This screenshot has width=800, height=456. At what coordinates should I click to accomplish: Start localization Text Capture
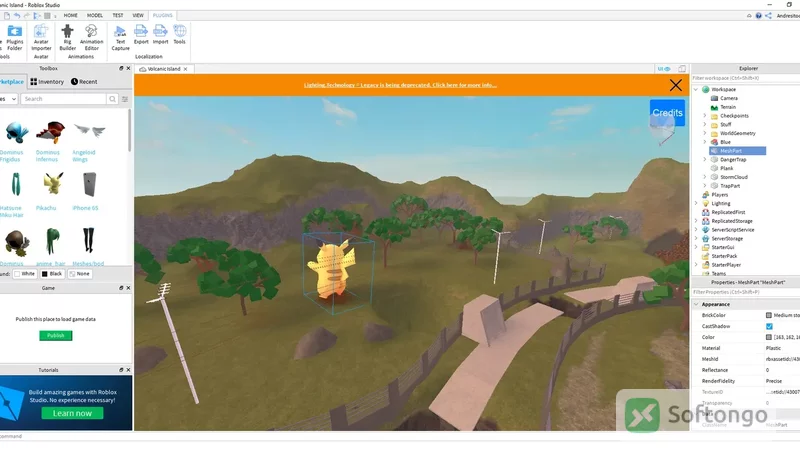coord(120,38)
